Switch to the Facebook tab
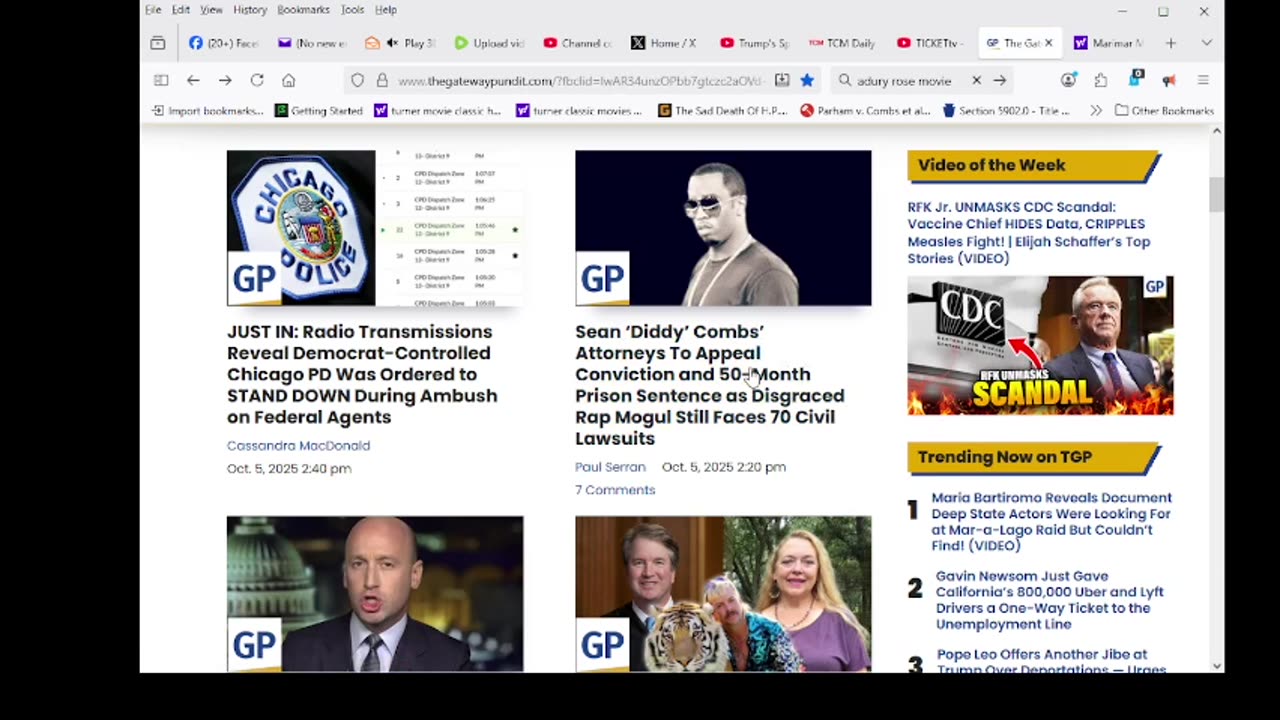The height and width of the screenshot is (720, 1280). 224,43
